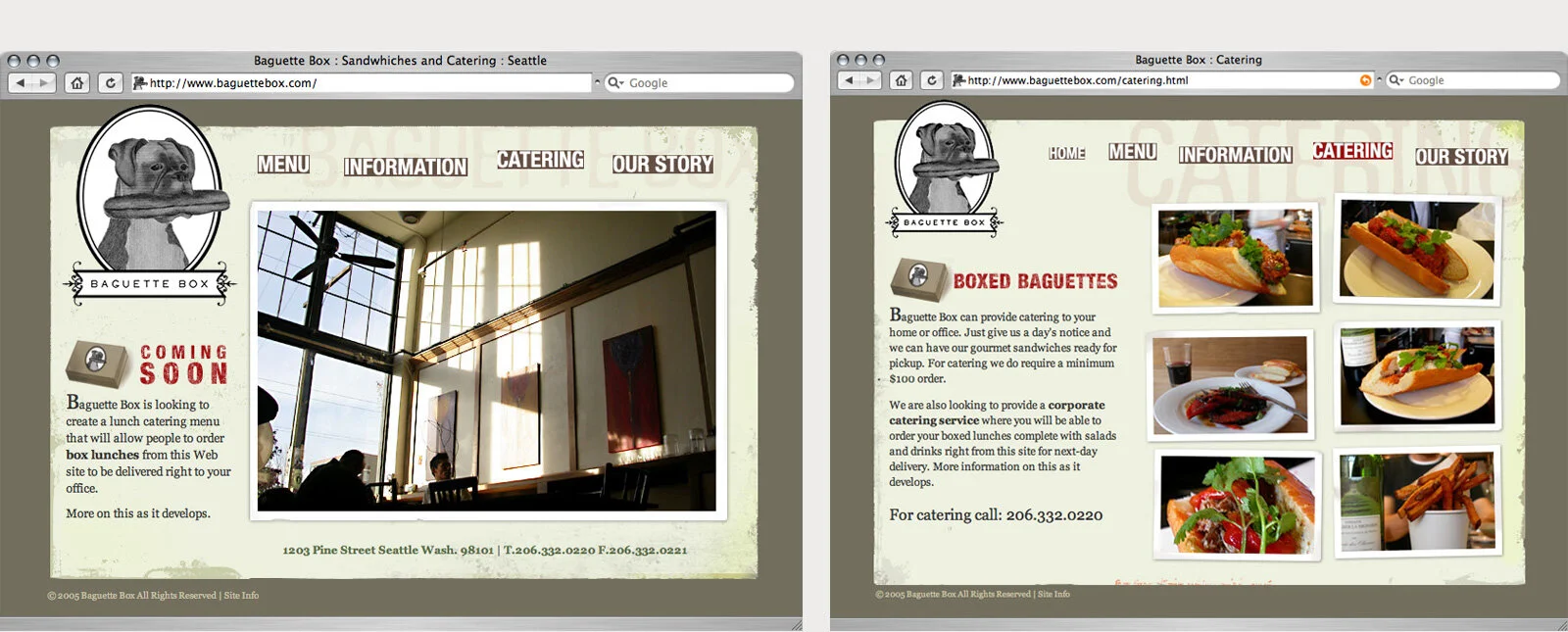This screenshot has height=632, width=1568.
Task: Click left window title "Baguette Box : Sandwhiches and Catering"
Action: point(400,61)
